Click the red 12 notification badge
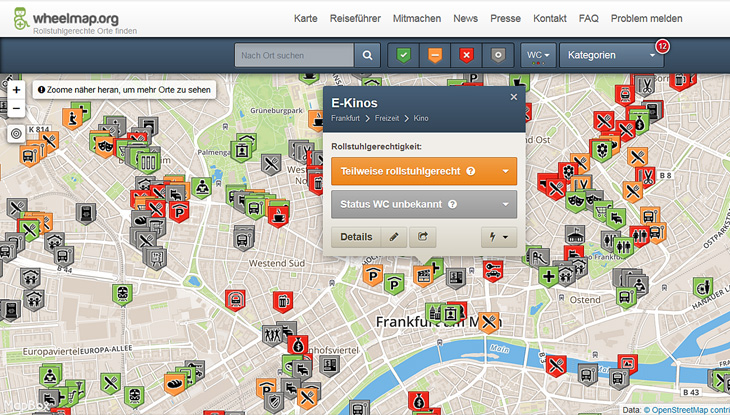Viewport: 730px width, 415px height. (662, 46)
